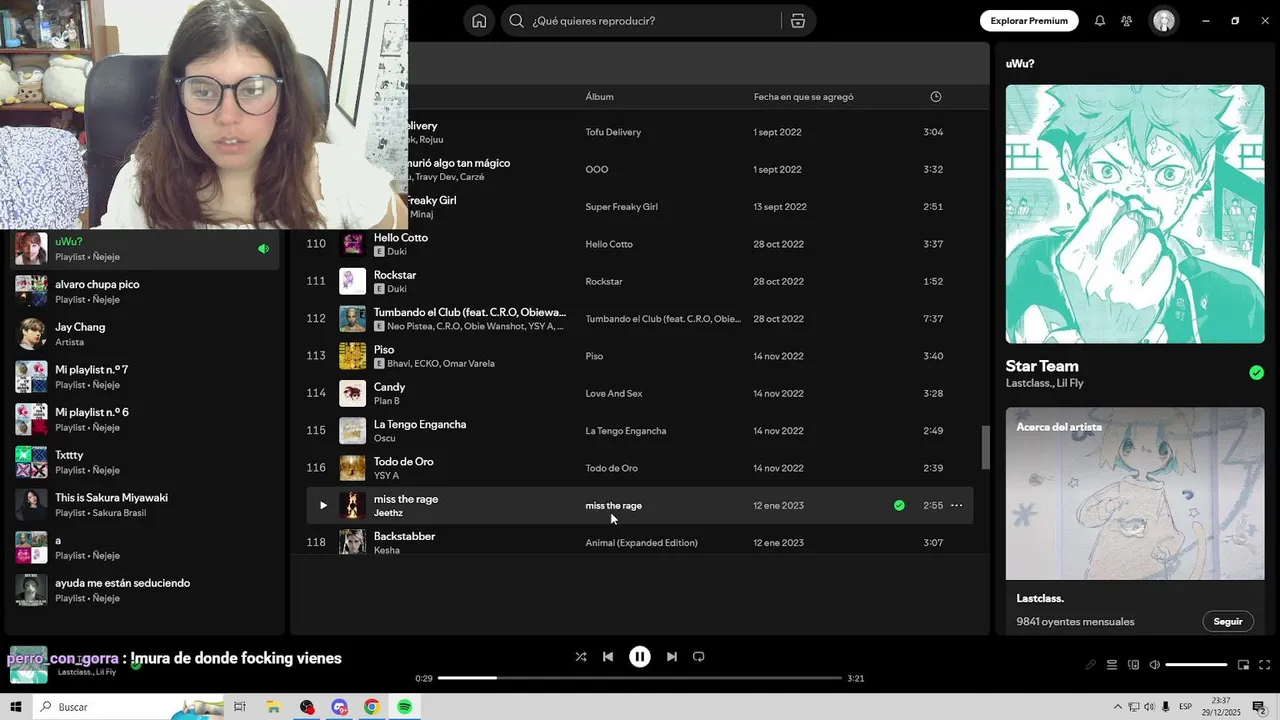Open 'ayuda me están seduciendo' playlist
The width and height of the screenshot is (1280, 720).
[x=145, y=590]
